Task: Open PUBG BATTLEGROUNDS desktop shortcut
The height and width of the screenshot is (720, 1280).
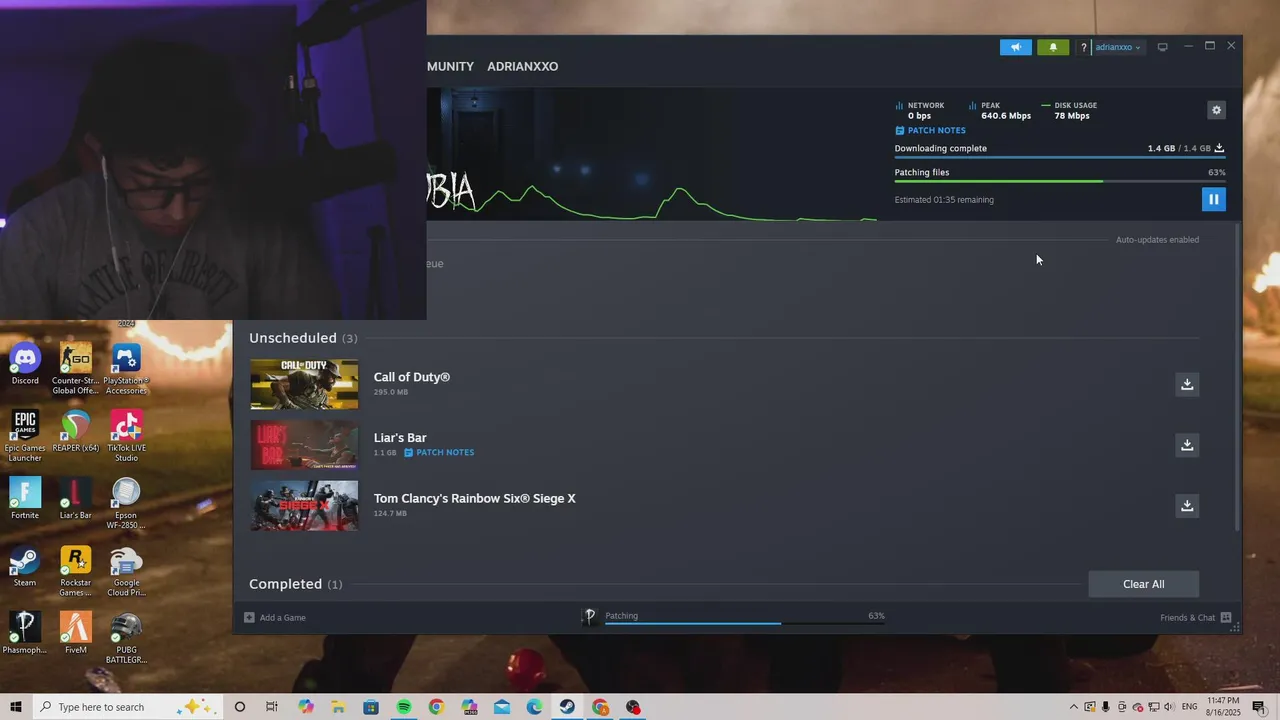Action: coord(126,638)
